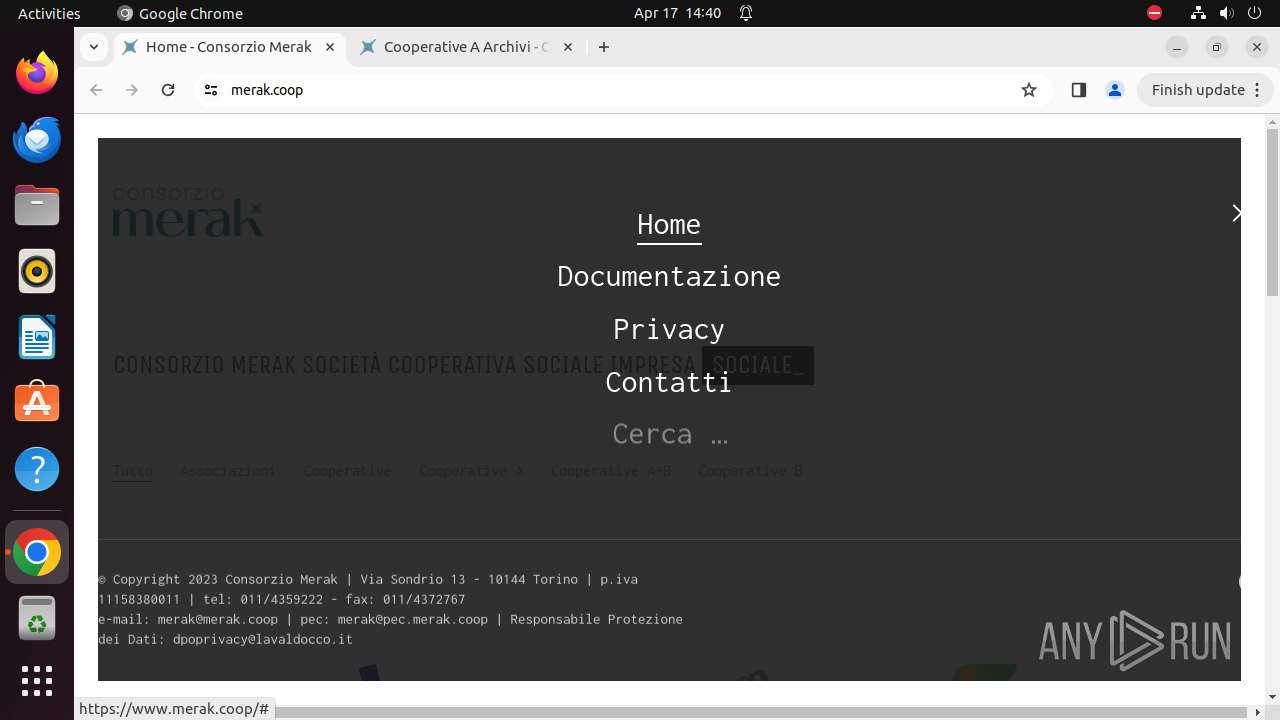Screen dimensions: 1280x720
Task: Select Home in overlay menu
Action: click(x=669, y=224)
